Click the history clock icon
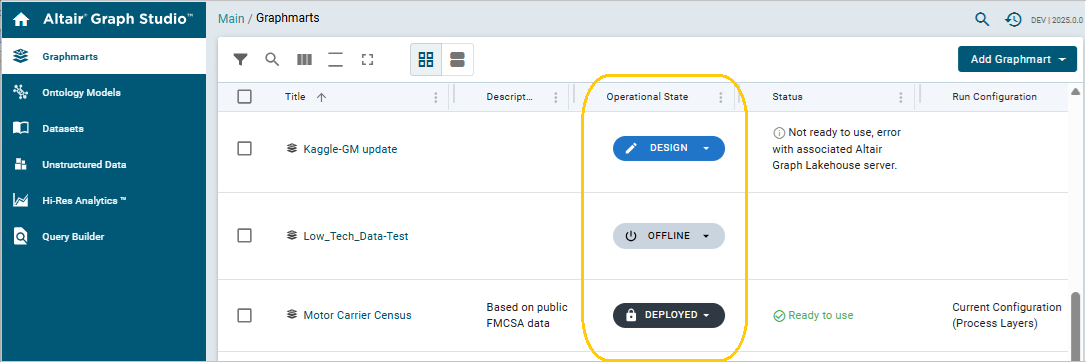The height and width of the screenshot is (362, 1086). [1013, 19]
